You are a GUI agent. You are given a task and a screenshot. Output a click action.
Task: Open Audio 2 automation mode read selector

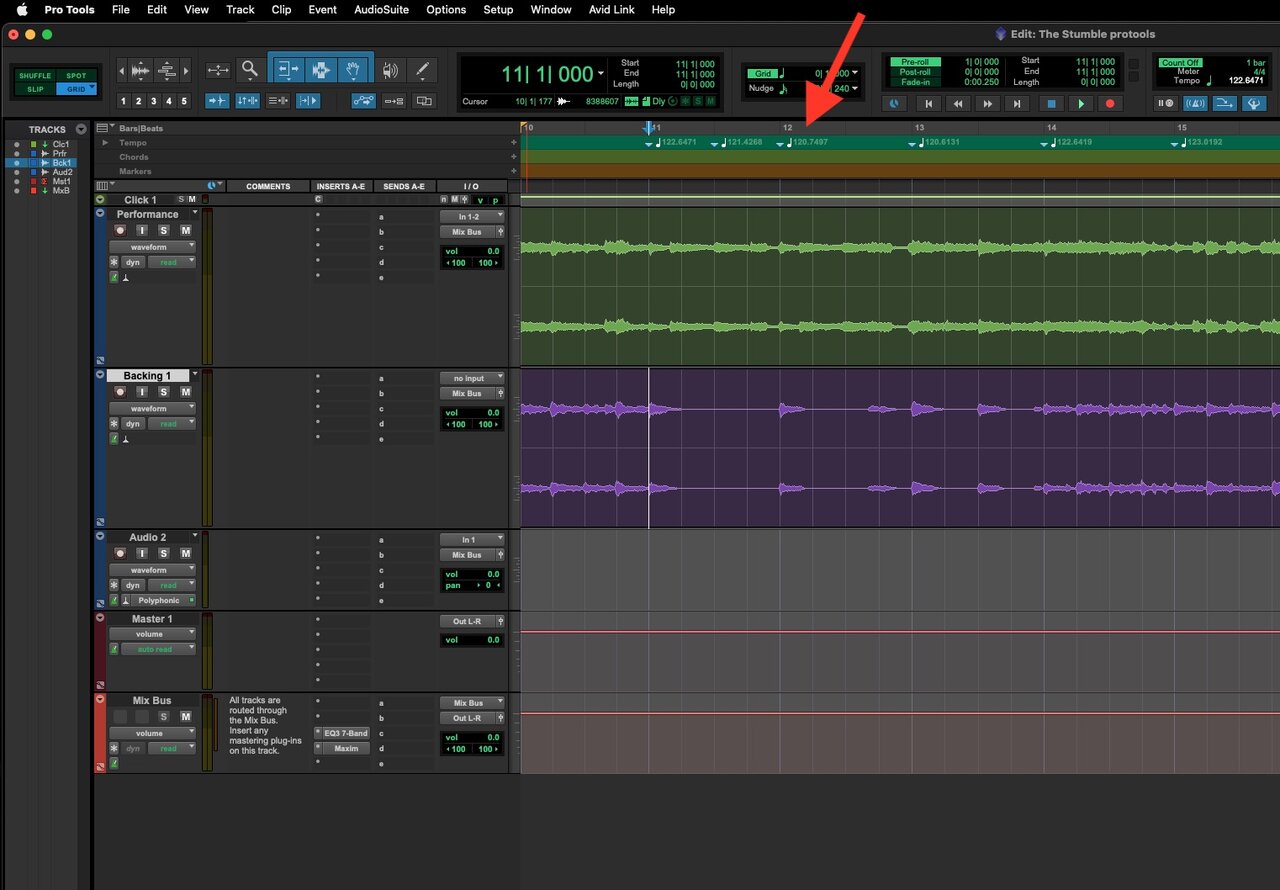172,585
